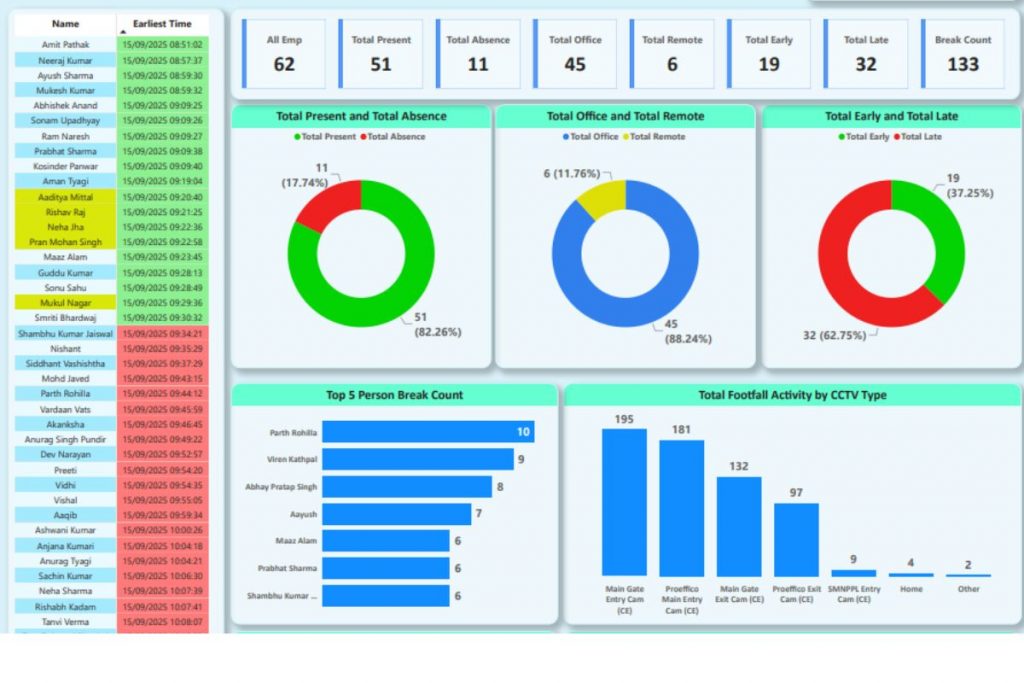Open the Total Late card showing 32
Viewport: 1024px width, 683px height.
pyautogui.click(x=865, y=53)
